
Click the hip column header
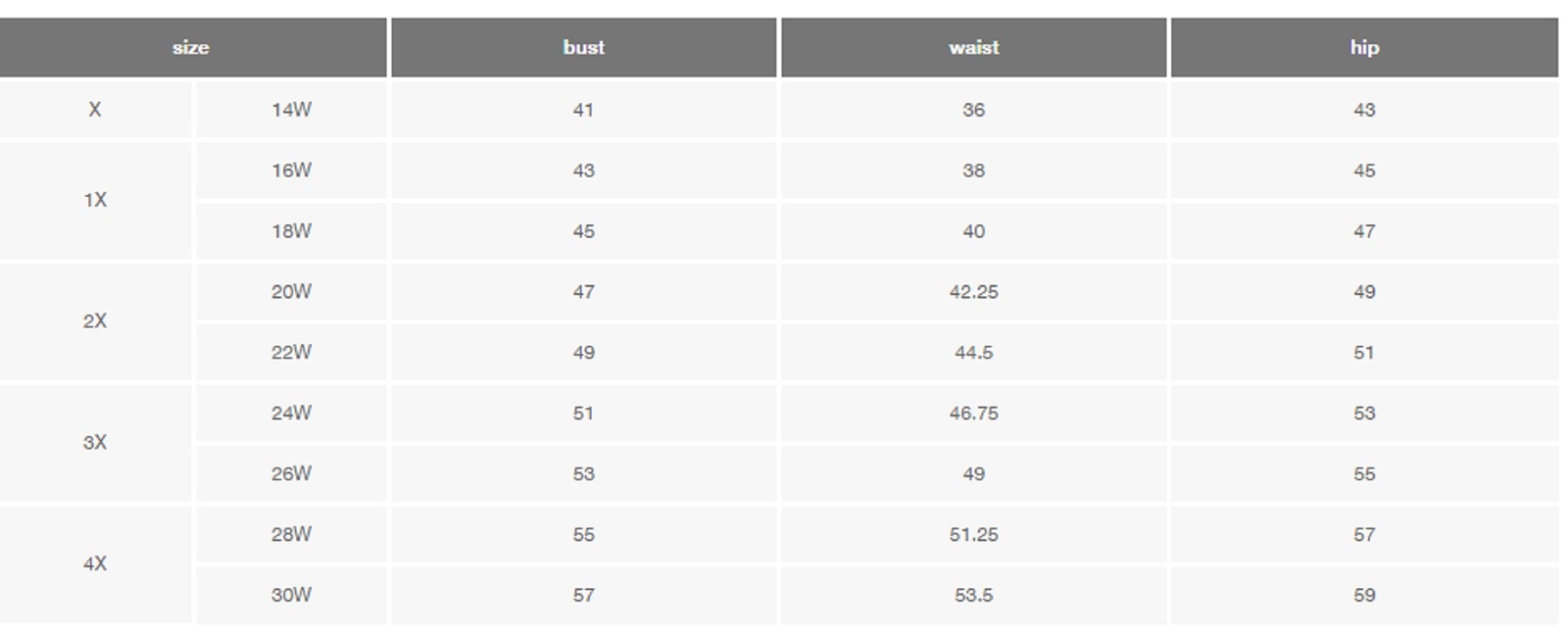[1364, 47]
